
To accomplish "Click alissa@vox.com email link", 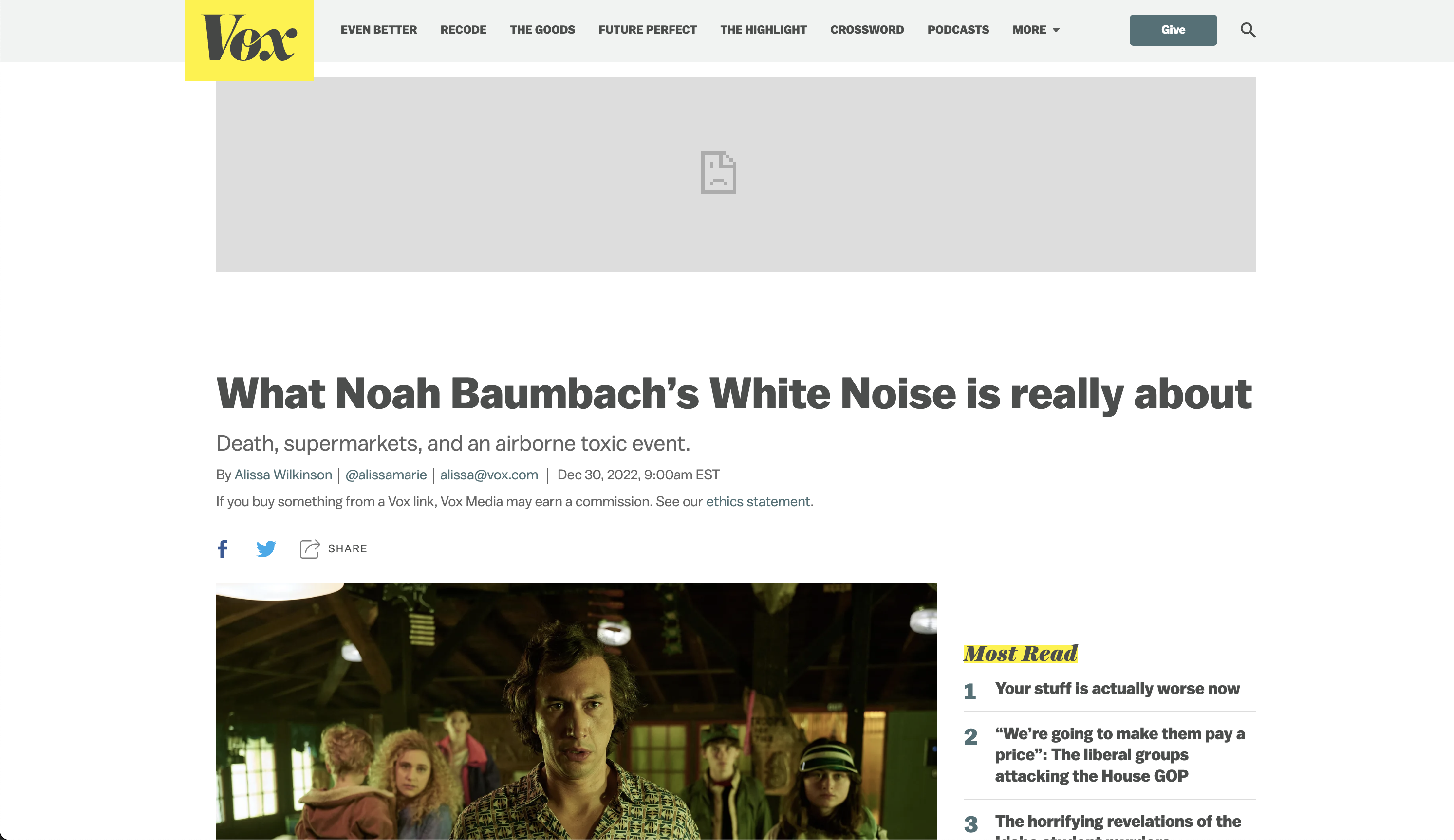I will click(489, 475).
